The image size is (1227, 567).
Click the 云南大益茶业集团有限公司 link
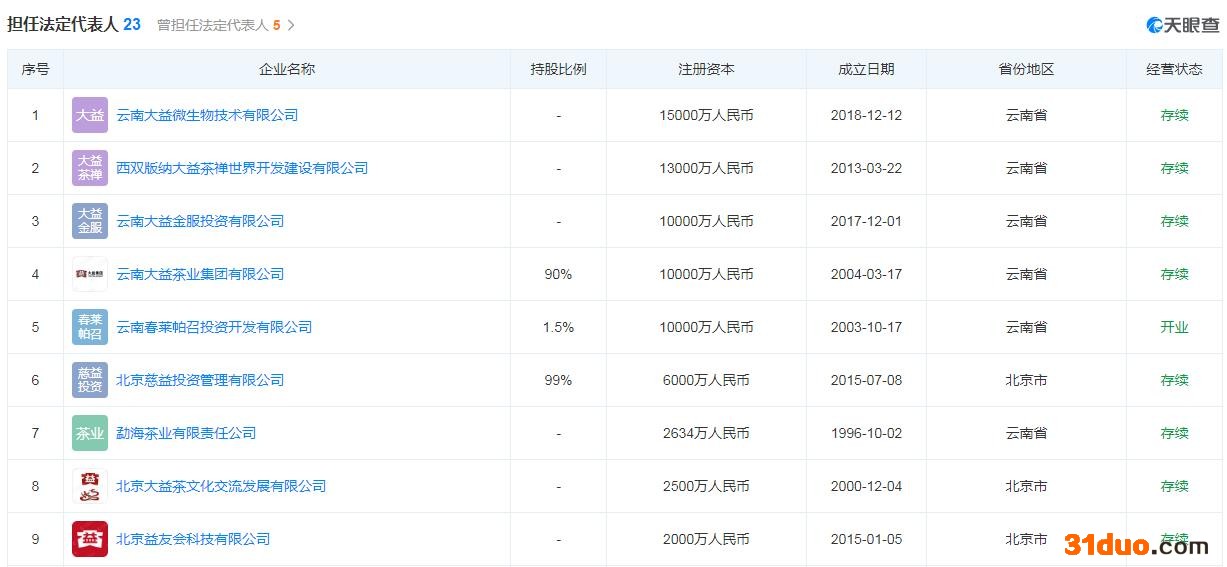(x=200, y=274)
